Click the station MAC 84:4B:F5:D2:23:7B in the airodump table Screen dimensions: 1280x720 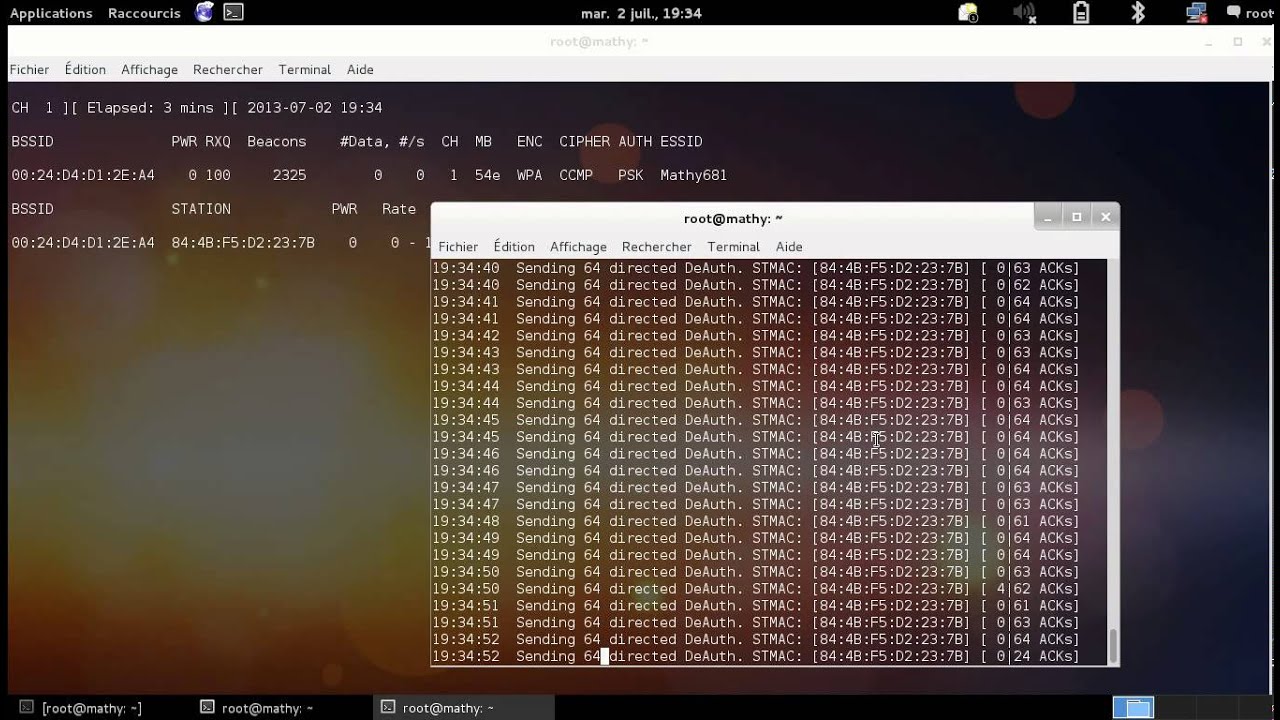tap(243, 243)
